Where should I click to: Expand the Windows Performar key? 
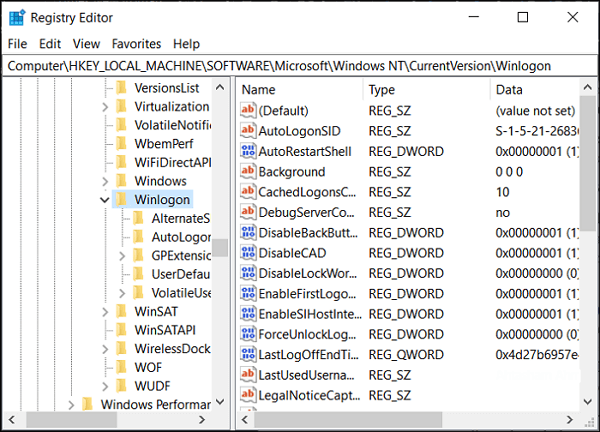click(x=71, y=405)
